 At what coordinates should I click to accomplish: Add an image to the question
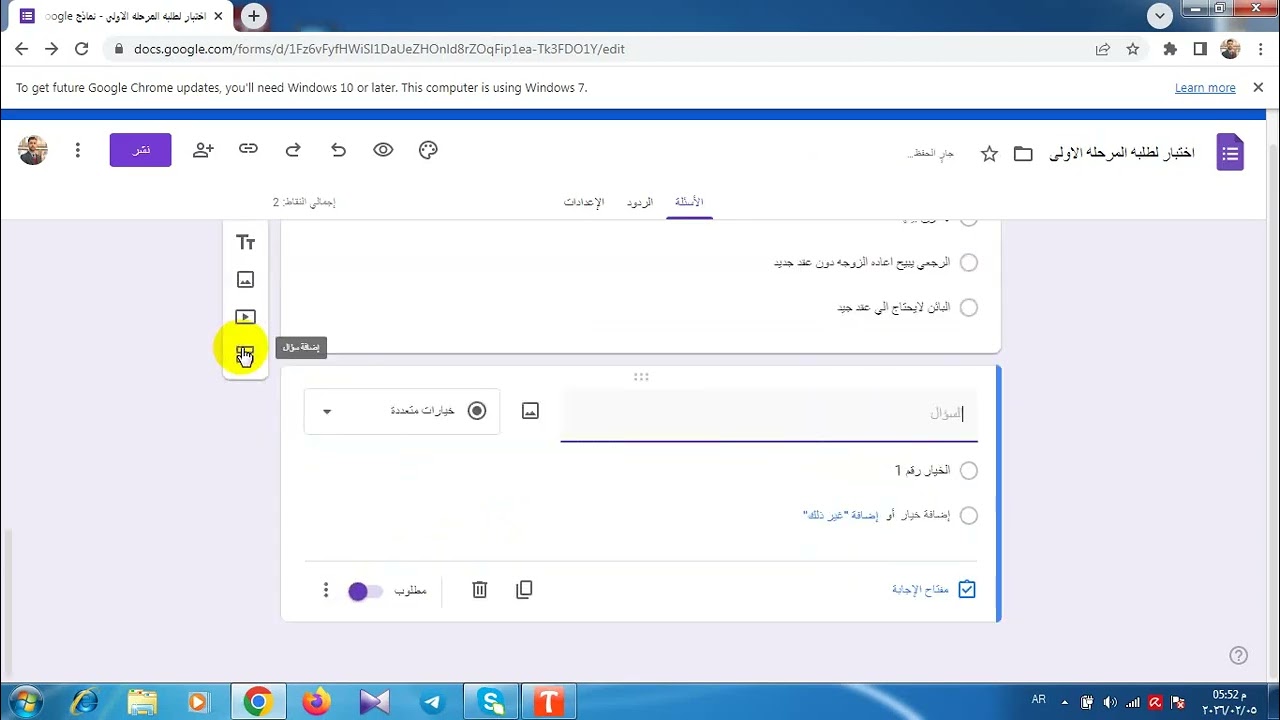pyautogui.click(x=530, y=411)
